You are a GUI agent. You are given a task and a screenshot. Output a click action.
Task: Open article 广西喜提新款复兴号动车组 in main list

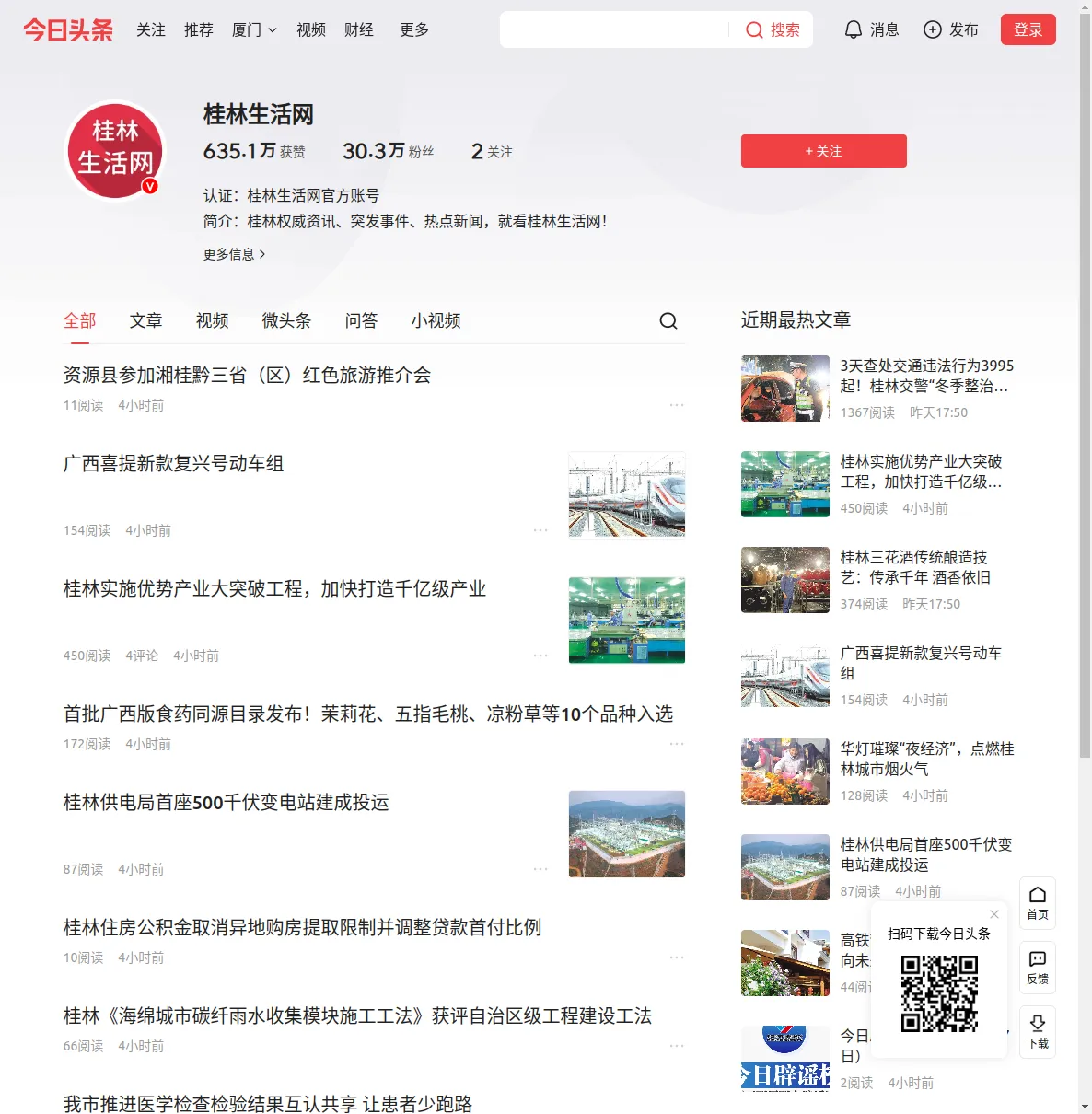pyautogui.click(x=173, y=463)
